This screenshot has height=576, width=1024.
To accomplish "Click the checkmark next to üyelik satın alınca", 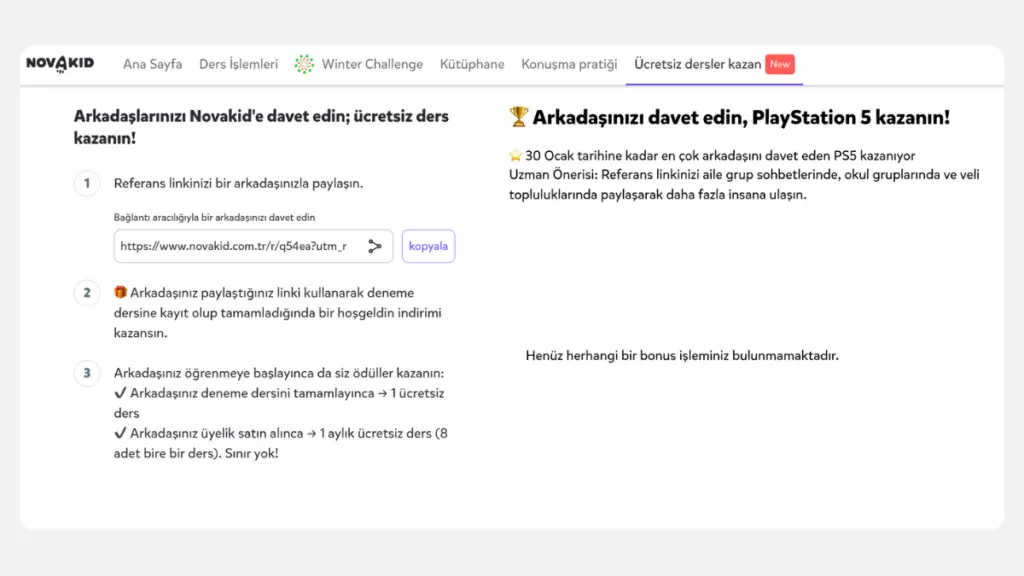I will 120,433.
